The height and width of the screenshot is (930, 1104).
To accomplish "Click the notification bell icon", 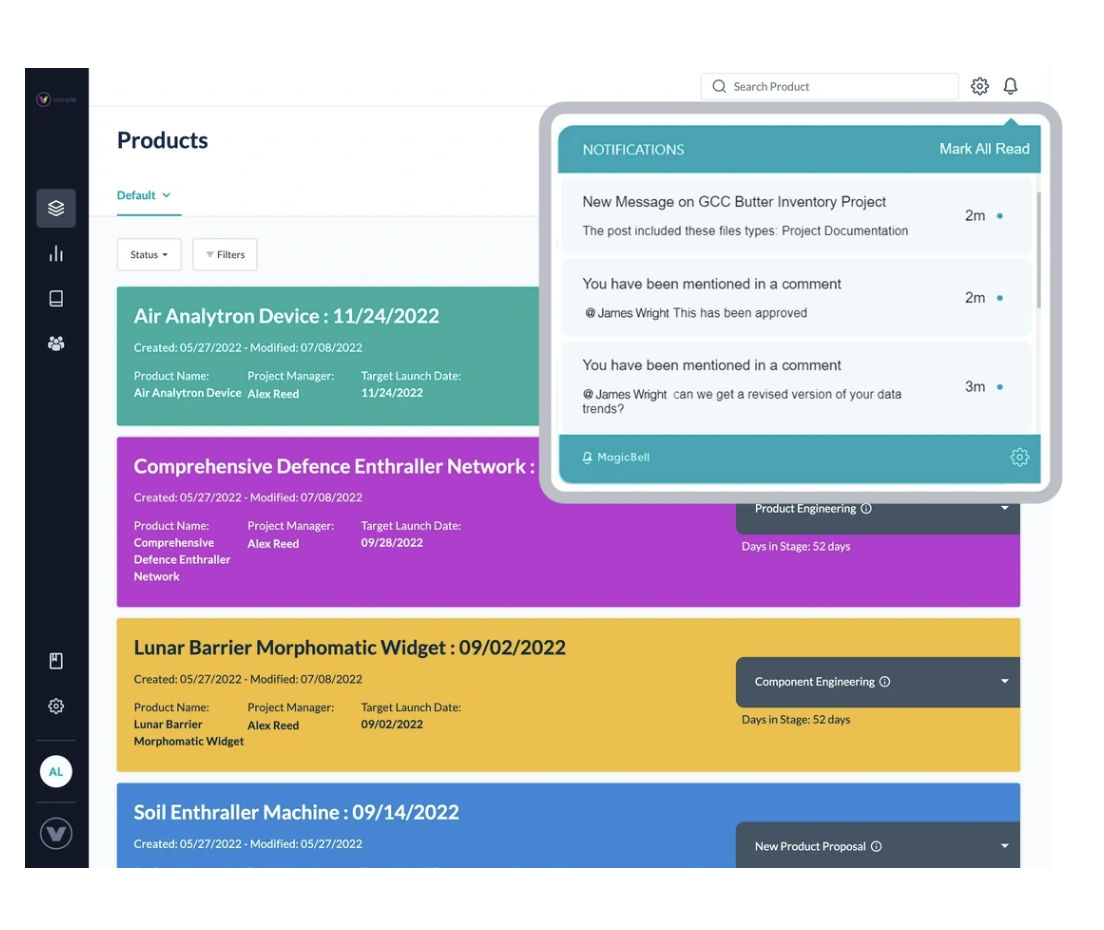I will 1010,87.
